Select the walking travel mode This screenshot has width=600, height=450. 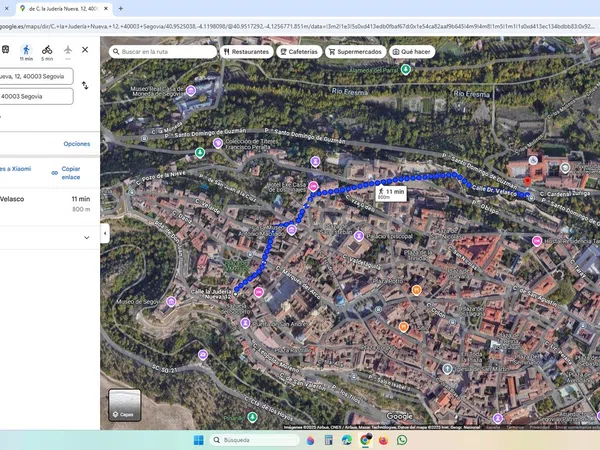click(26, 50)
